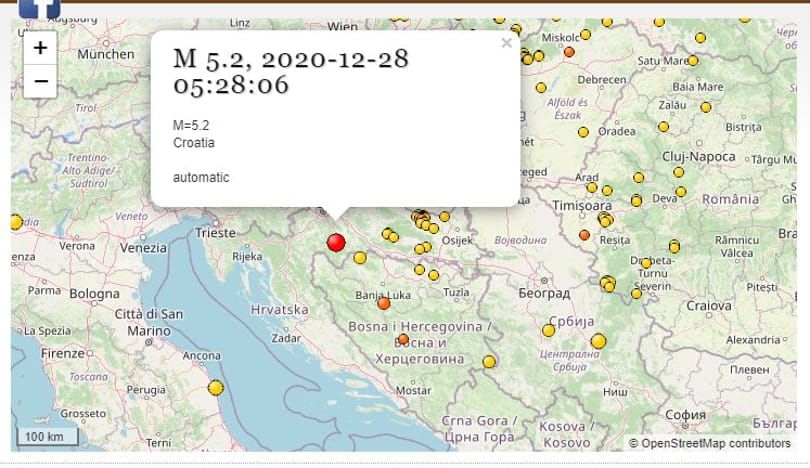
Task: Click the Timișoara city label
Action: tap(582, 206)
